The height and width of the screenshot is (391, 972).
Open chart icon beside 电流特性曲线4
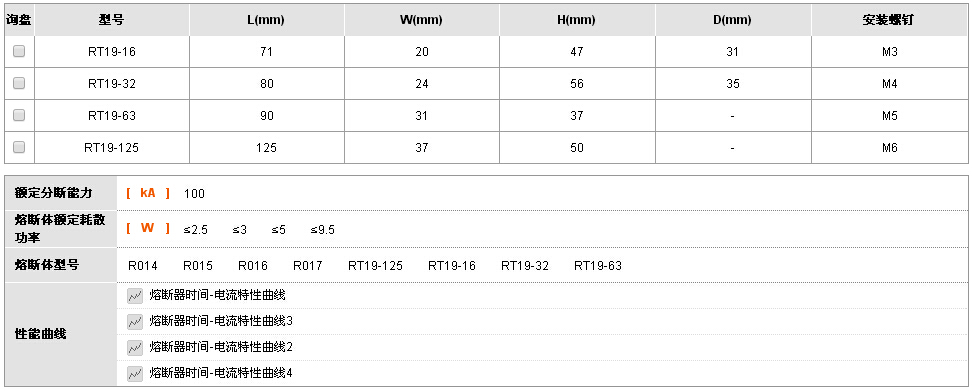[135, 374]
